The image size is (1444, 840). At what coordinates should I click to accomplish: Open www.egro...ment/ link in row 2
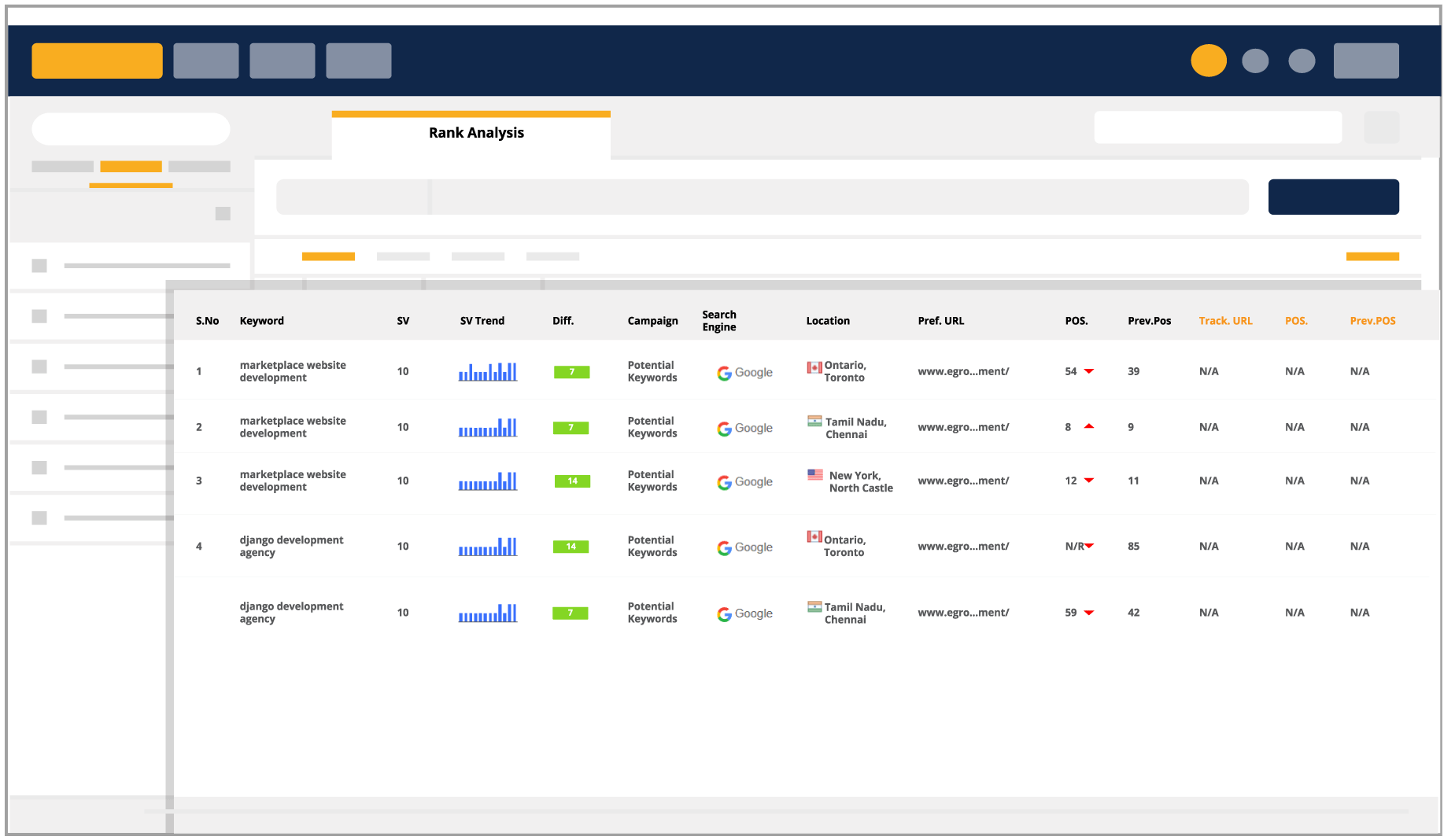tap(962, 427)
